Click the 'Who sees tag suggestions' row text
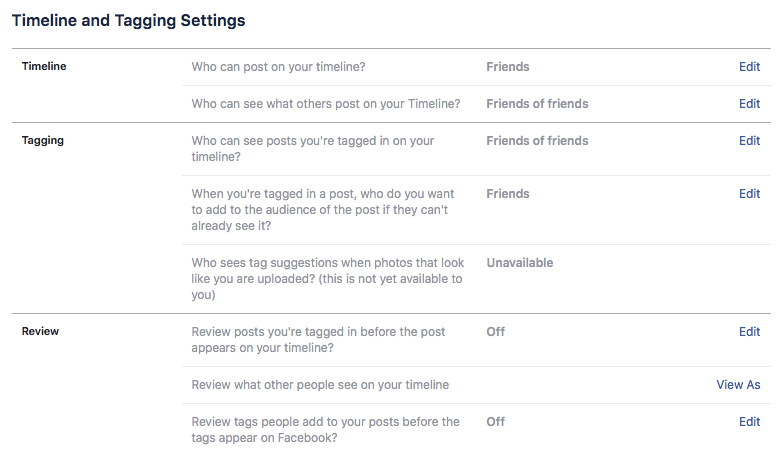This screenshot has height=449, width=783. point(326,279)
